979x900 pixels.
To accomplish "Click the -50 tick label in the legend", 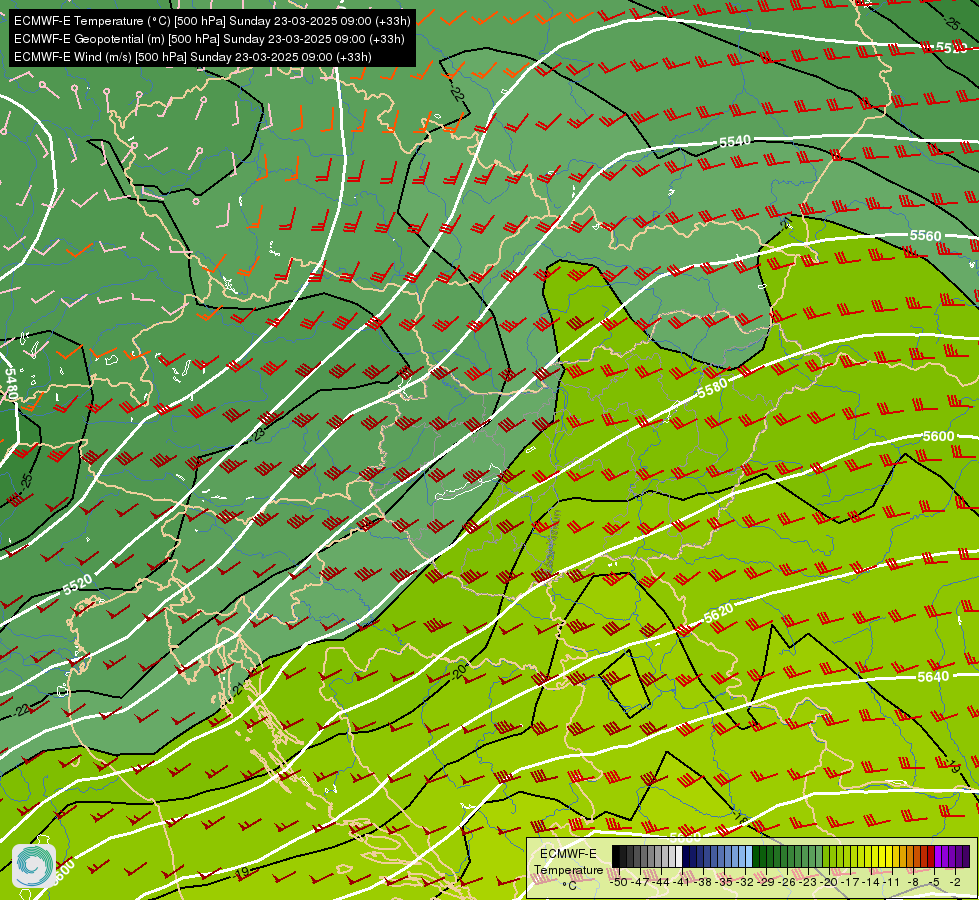I will pos(619,882).
